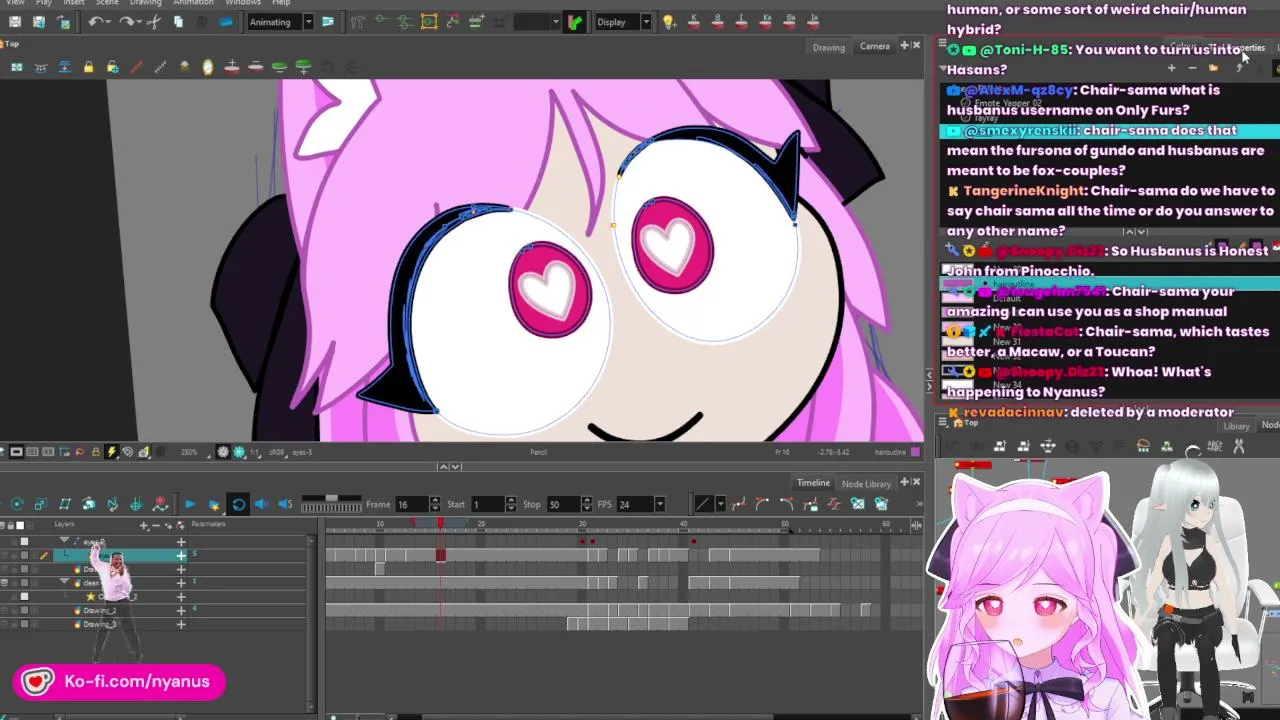This screenshot has height=720, width=1280.
Task: Click the sound scrubbing icon in Timeline toolbar
Action: pos(285,504)
